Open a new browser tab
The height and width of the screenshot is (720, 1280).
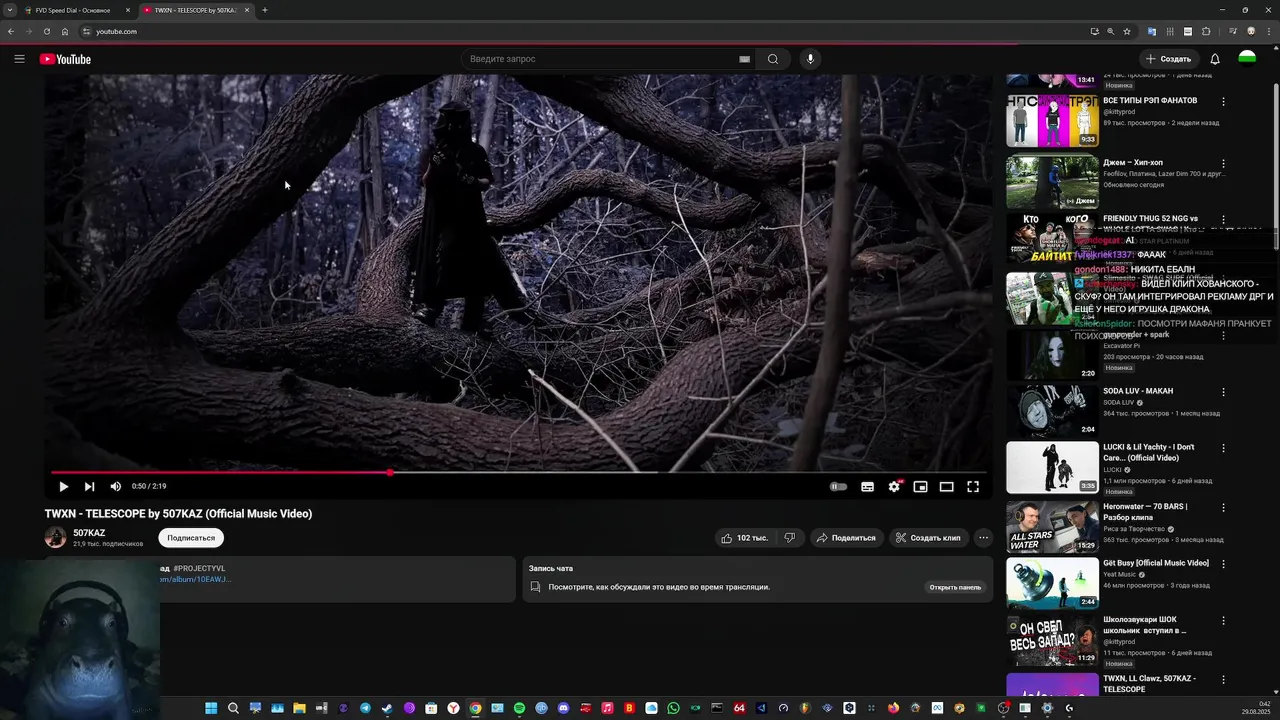click(x=264, y=10)
